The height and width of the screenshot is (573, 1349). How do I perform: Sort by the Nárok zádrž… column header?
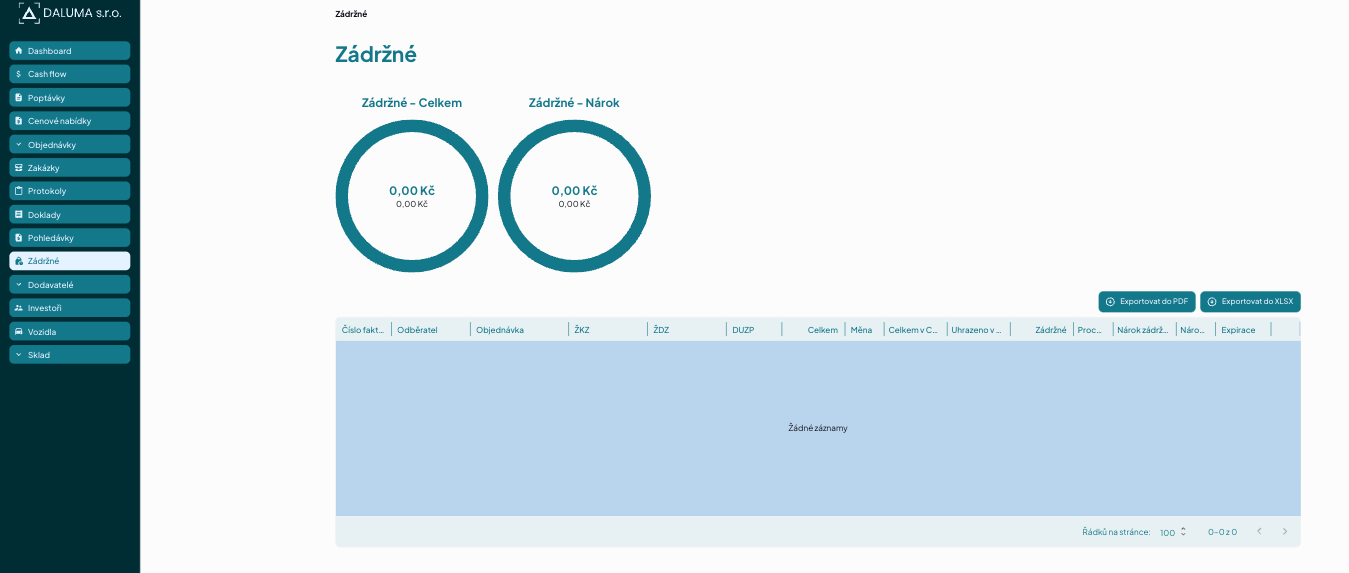1143,330
